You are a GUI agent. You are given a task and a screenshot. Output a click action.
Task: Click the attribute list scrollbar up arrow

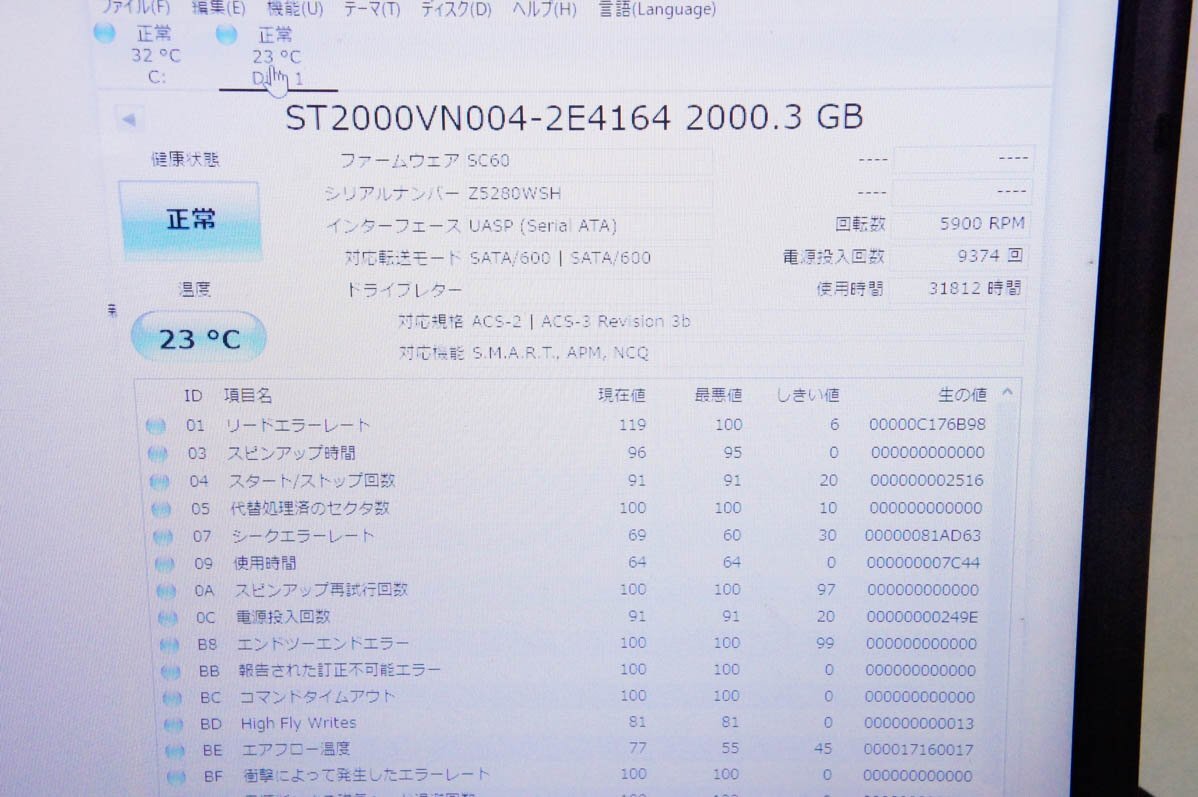tap(1008, 392)
